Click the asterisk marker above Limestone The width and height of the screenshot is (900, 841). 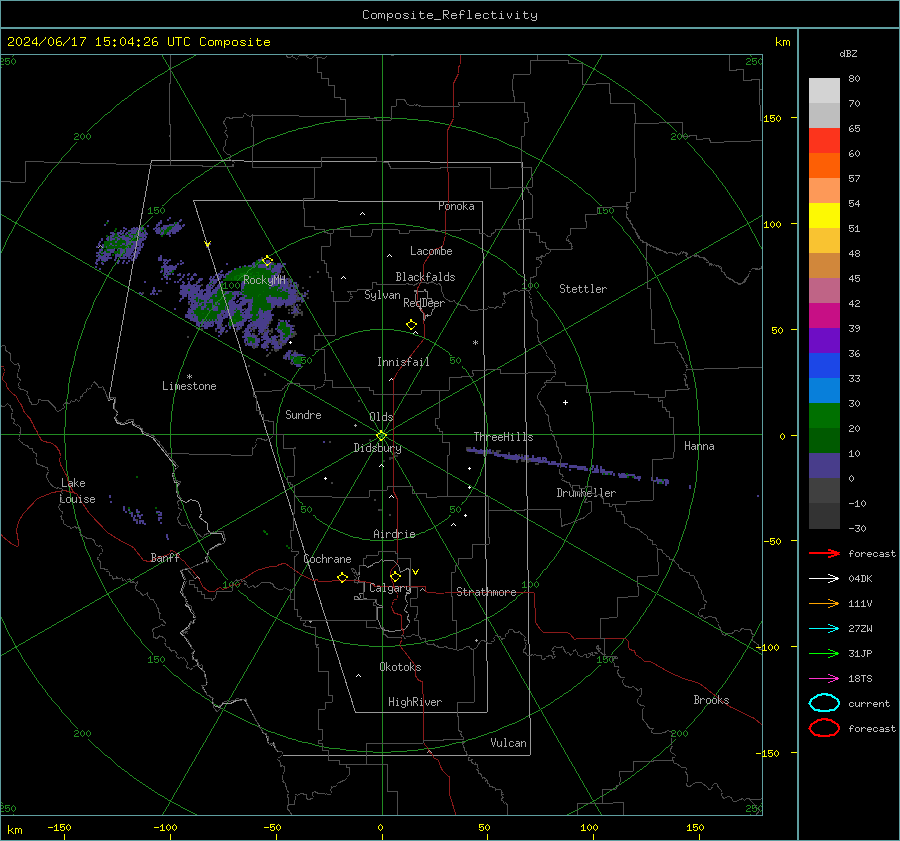point(189,377)
